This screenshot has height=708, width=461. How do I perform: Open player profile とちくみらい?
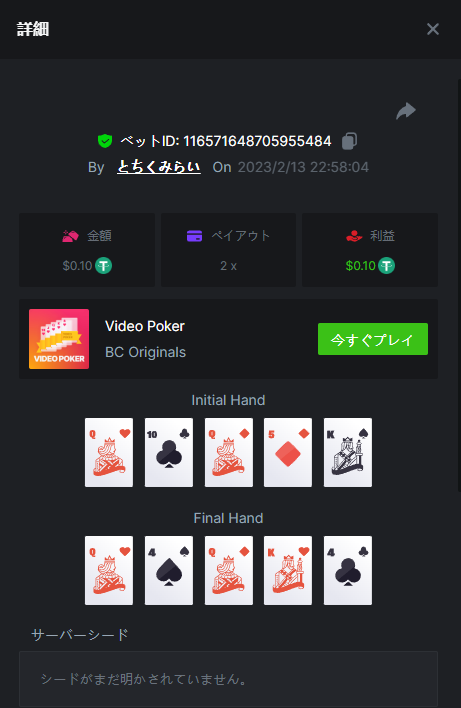point(159,167)
